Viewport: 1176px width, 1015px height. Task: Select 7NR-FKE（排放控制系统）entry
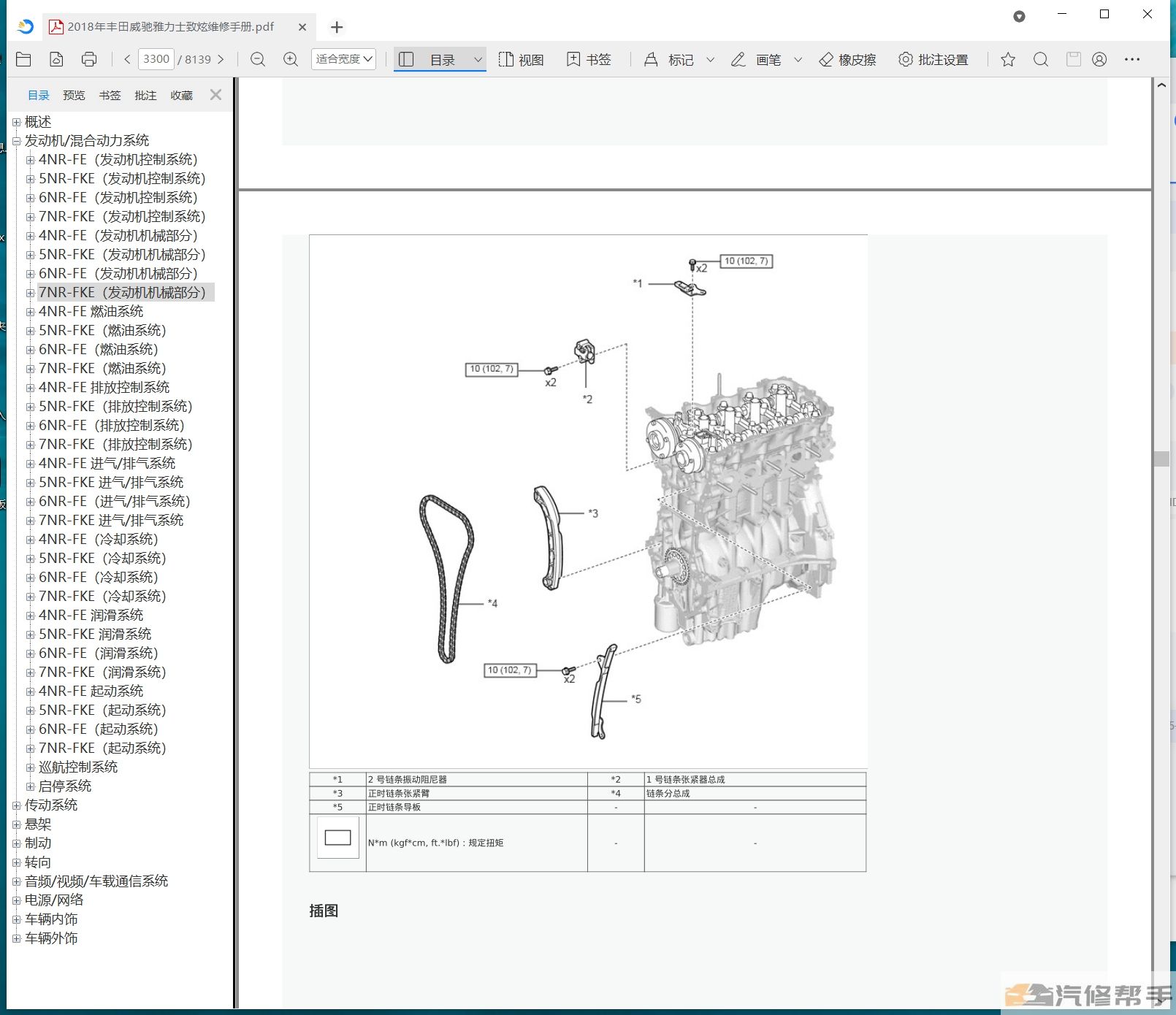coord(115,445)
